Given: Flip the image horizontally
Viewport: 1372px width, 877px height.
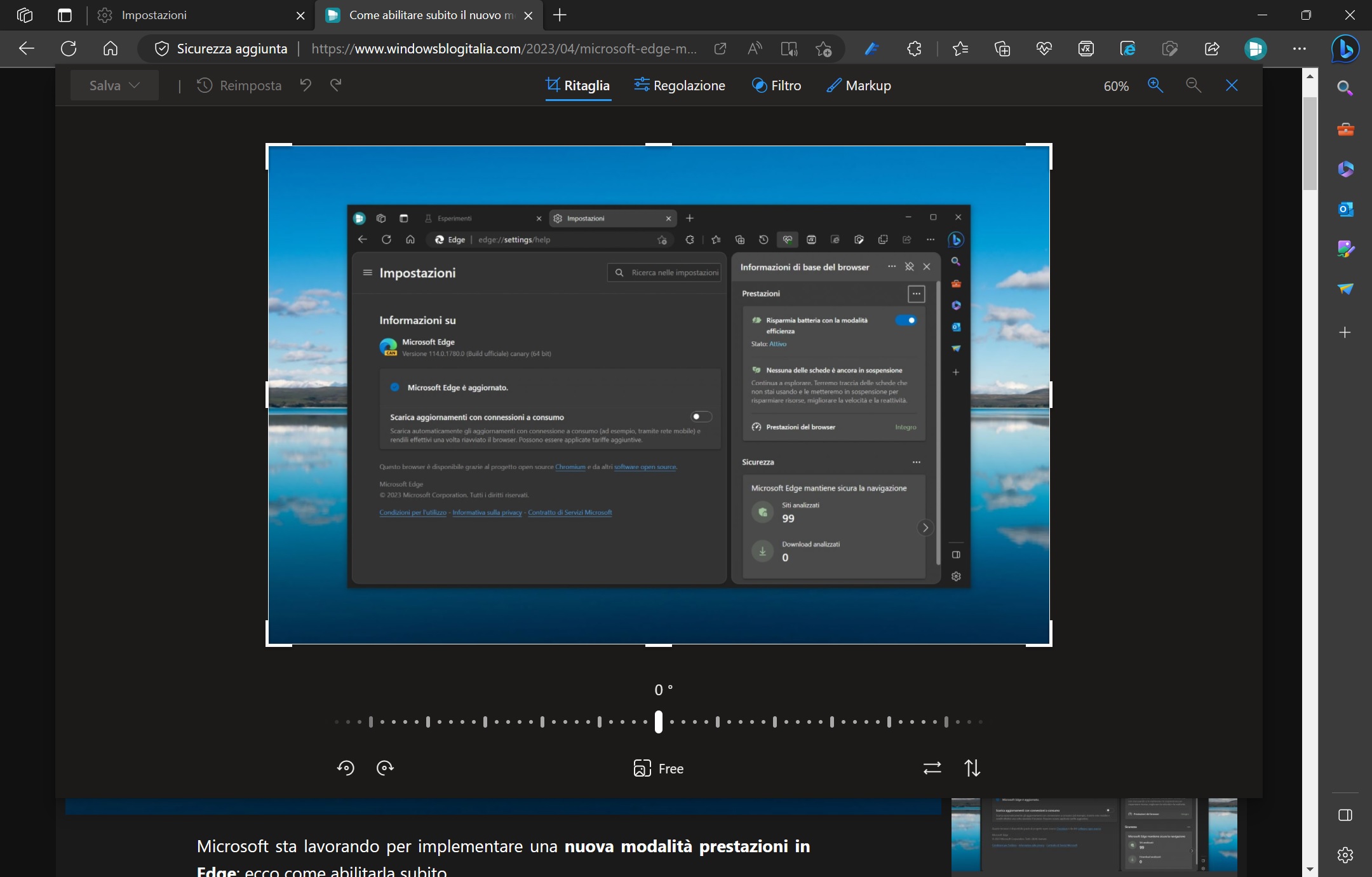Looking at the screenshot, I should pos(932,768).
